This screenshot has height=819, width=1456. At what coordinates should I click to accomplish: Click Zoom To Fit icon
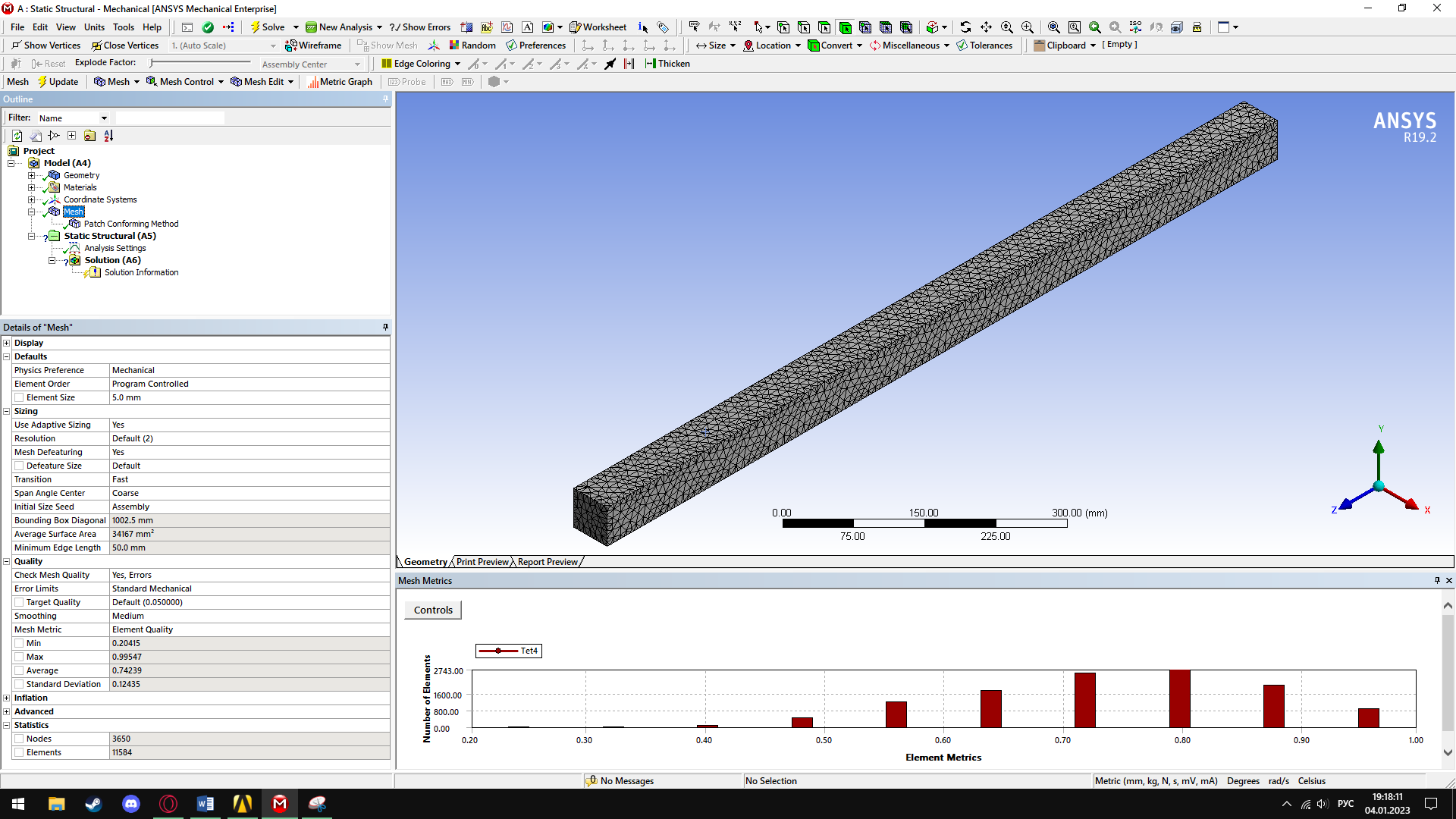[x=1053, y=27]
